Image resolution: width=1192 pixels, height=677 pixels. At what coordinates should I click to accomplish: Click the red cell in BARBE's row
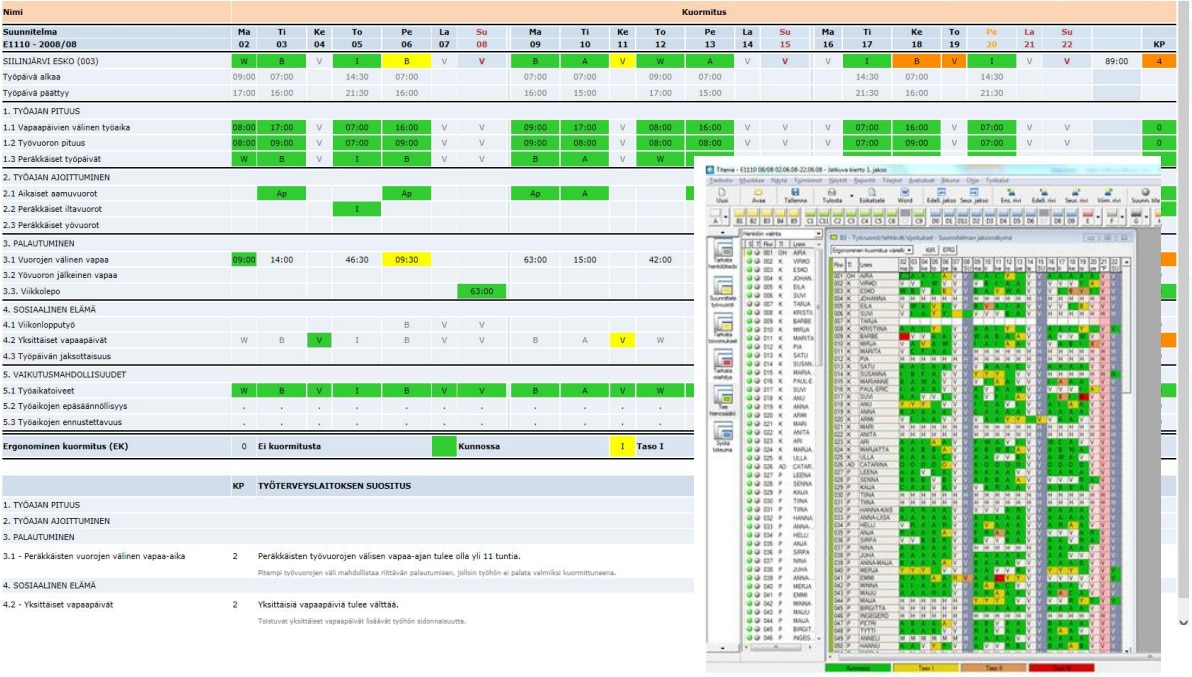tap(904, 337)
